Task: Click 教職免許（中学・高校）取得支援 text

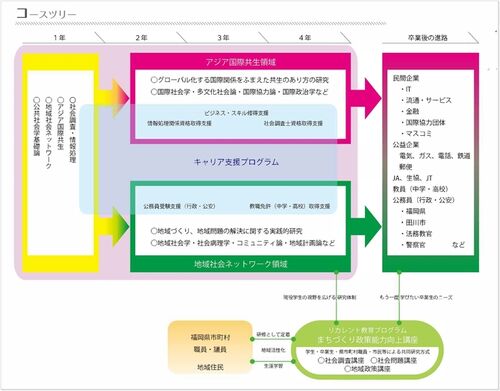Action: (290, 206)
